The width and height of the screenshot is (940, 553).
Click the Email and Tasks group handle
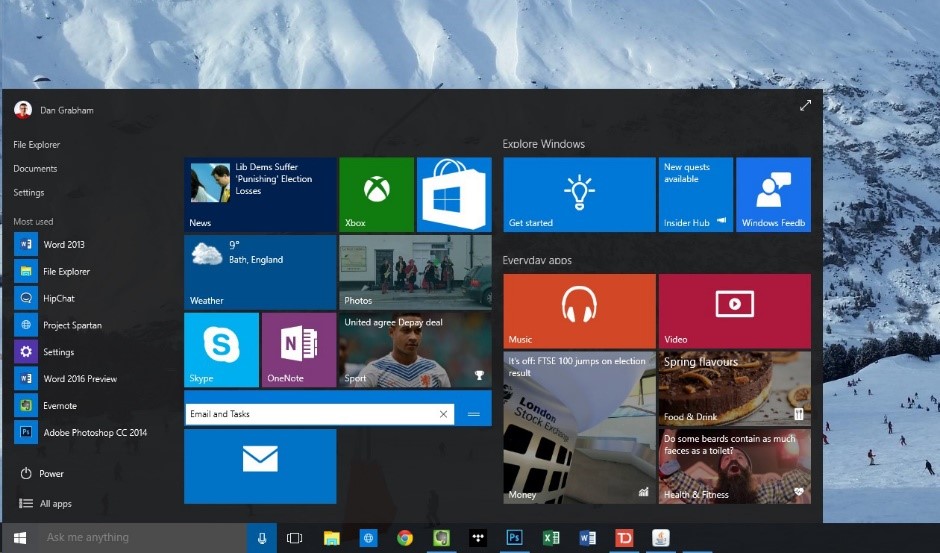pos(474,414)
